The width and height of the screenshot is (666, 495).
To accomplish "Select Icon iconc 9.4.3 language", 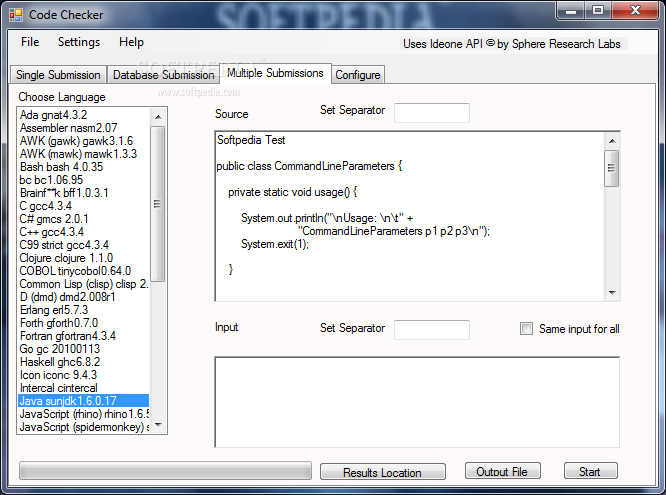I will click(x=84, y=375).
